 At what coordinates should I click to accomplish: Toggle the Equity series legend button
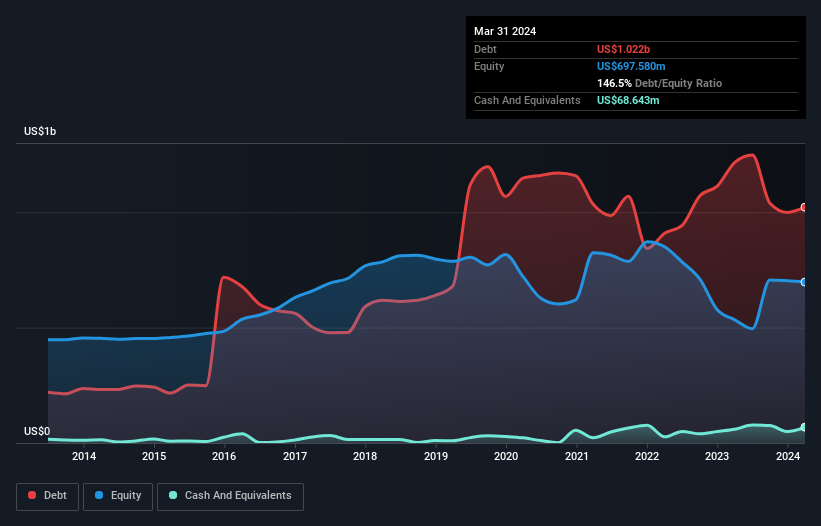(x=118, y=496)
